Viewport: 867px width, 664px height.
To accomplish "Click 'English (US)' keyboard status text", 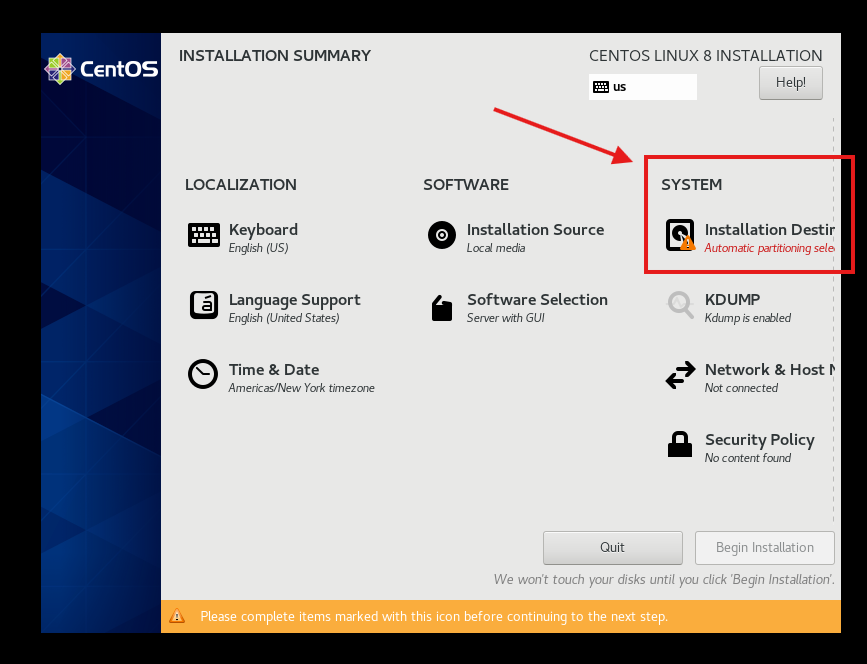I will click(259, 248).
